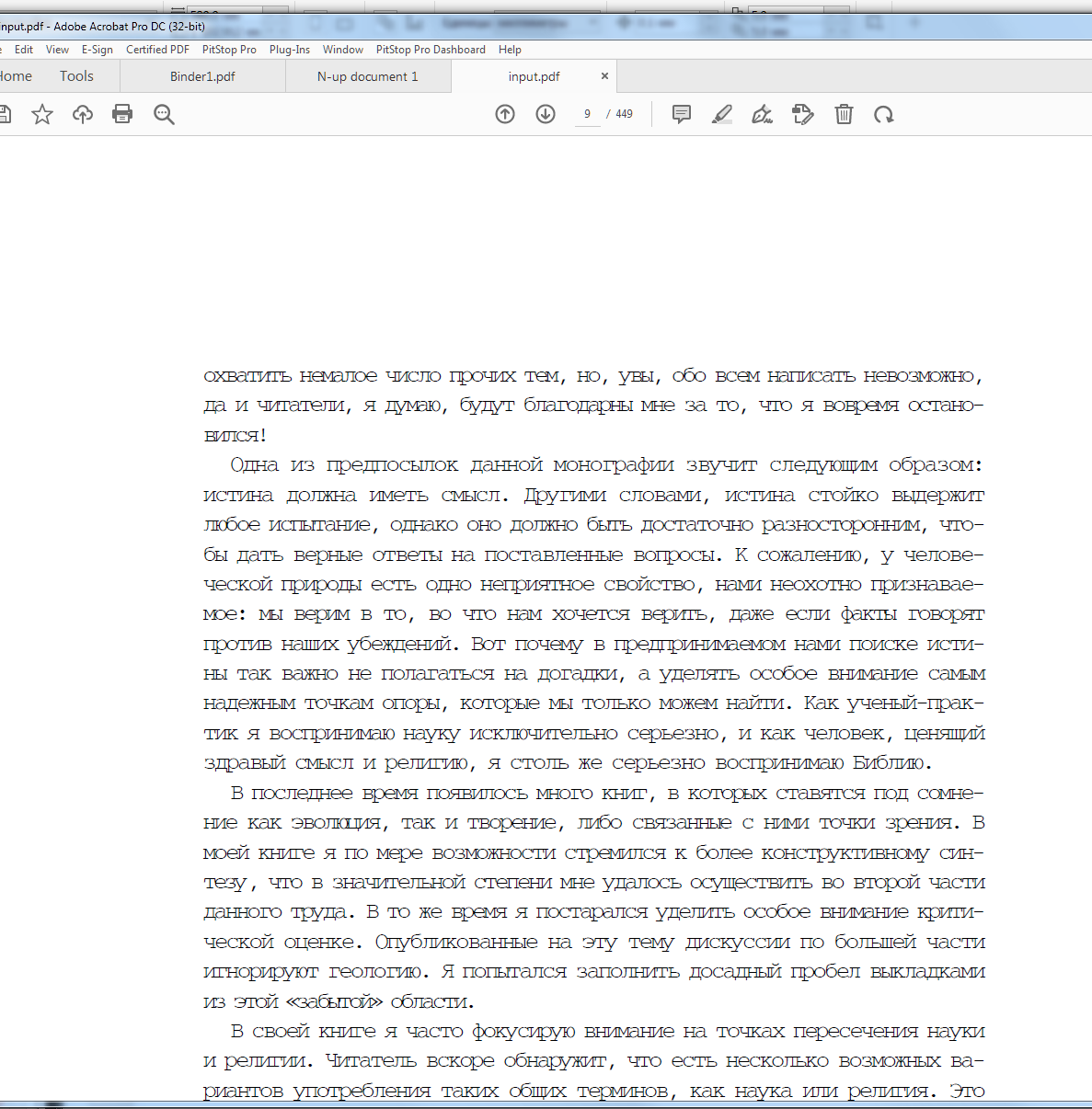The image size is (1092, 1109).
Task: Click the word 'Библию.' in the text
Action: (x=892, y=762)
